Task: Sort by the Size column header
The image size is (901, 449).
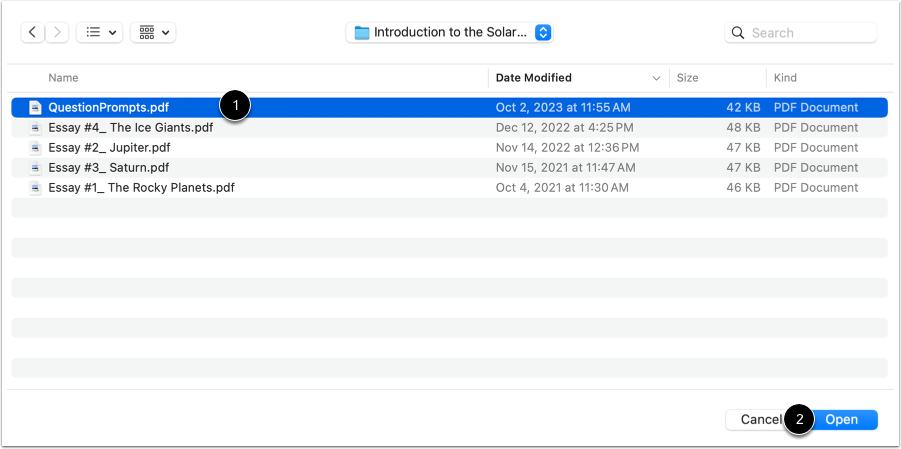Action: (687, 78)
